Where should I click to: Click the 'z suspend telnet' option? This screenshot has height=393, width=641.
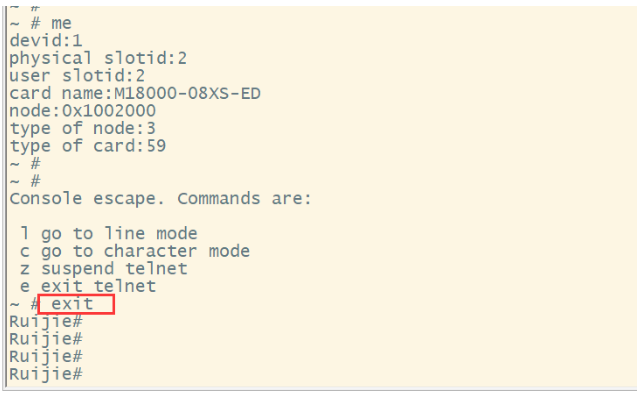coord(104,269)
